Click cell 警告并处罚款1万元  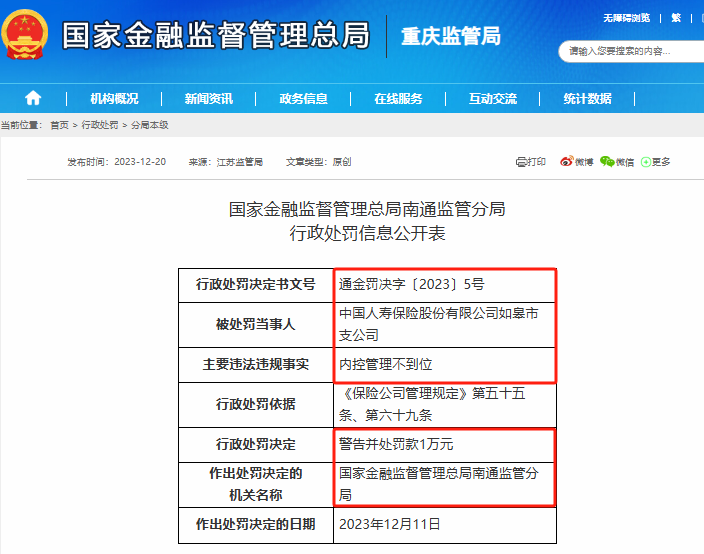tap(444, 445)
